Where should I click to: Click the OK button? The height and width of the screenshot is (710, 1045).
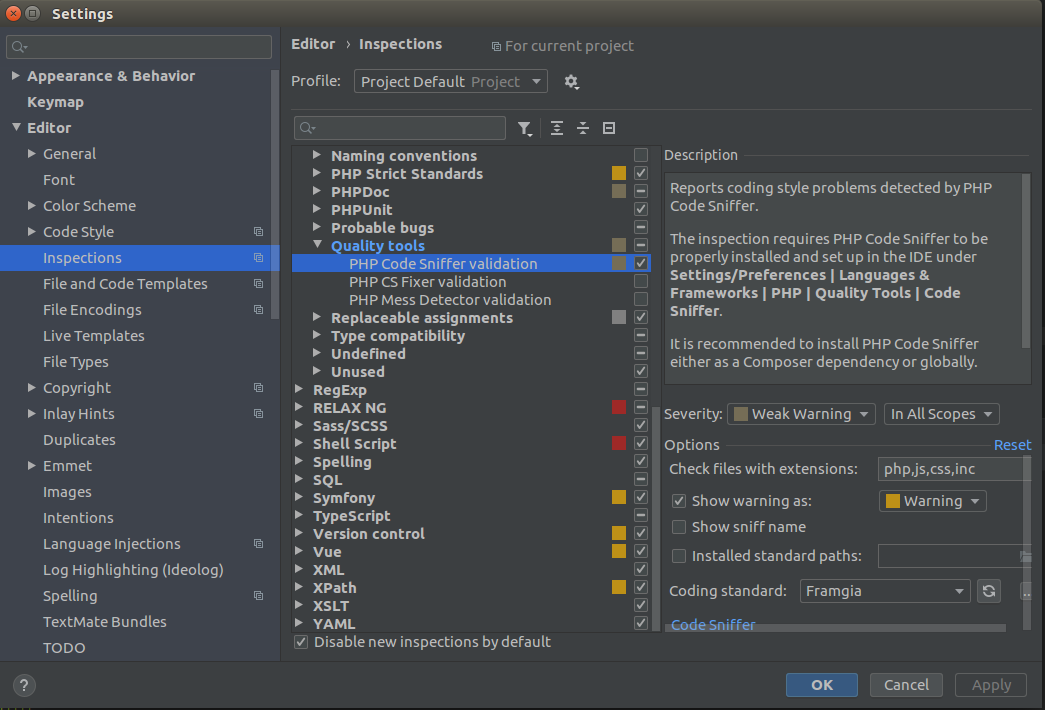(x=822, y=685)
